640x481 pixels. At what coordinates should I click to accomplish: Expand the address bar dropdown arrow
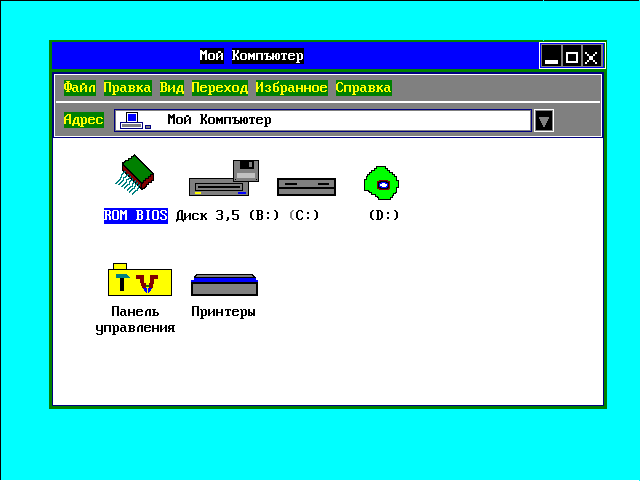click(544, 120)
